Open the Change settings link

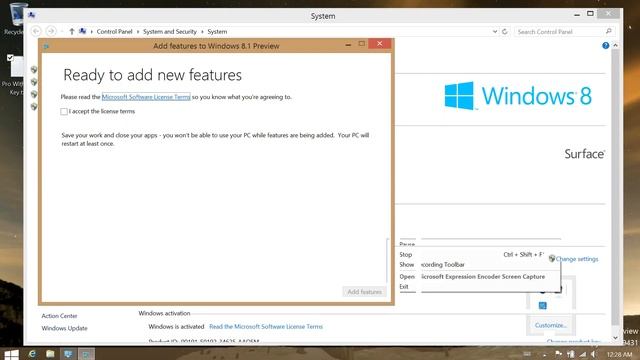tap(577, 259)
